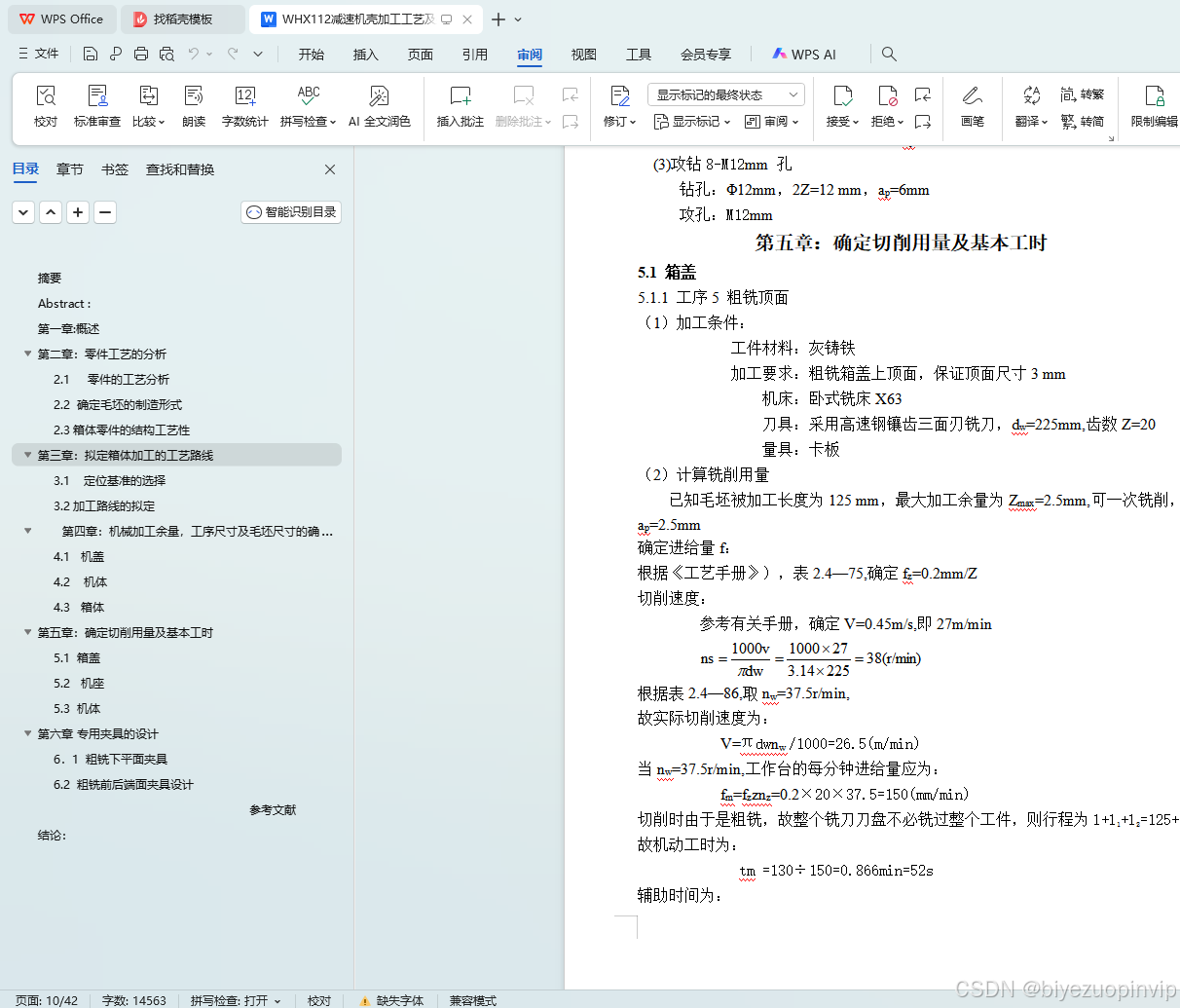Image resolution: width=1180 pixels, height=1008 pixels.
Task: Click the 校对 proofreading icon
Action: pos(46,106)
